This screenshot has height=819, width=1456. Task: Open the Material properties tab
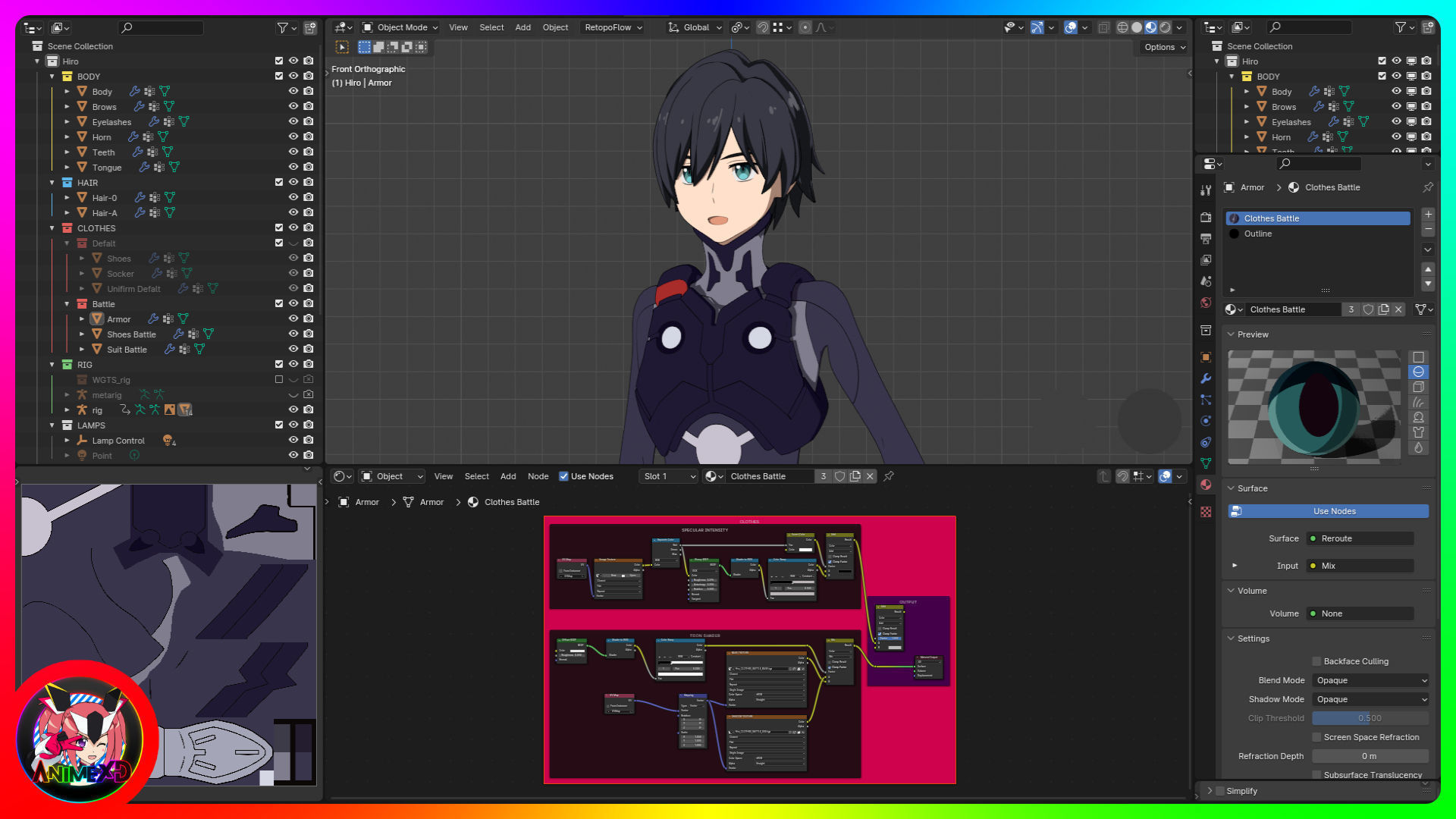[1206, 484]
